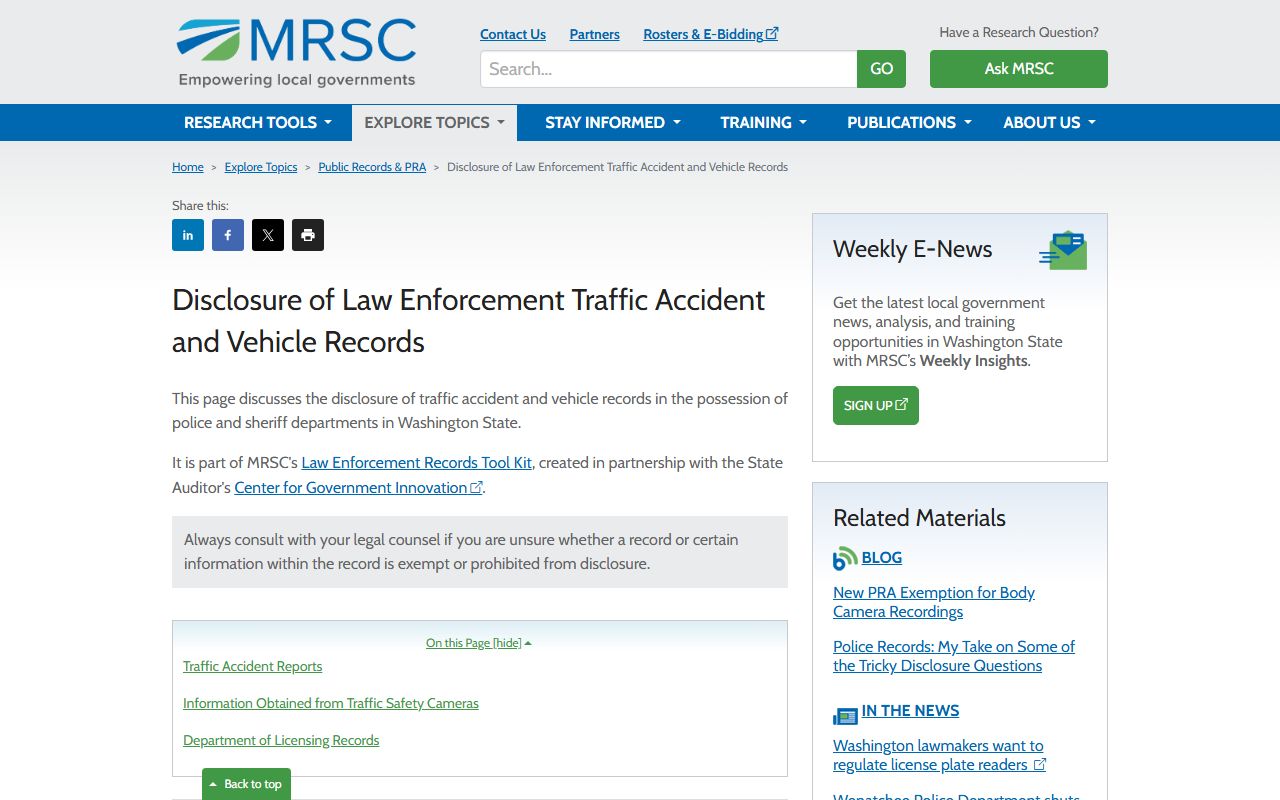Click the page title heading

[469, 321]
